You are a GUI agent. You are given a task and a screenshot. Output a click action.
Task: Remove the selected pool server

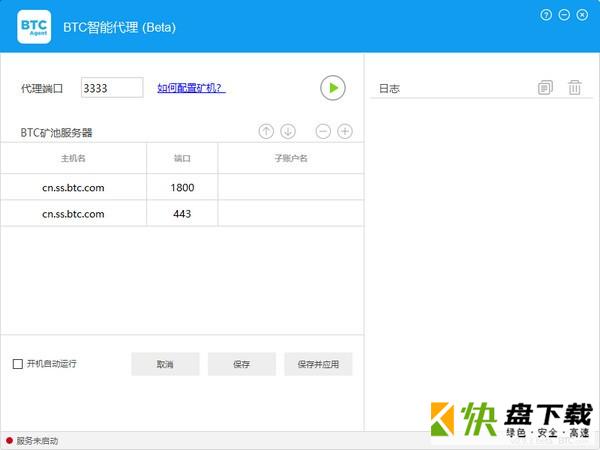point(323,131)
